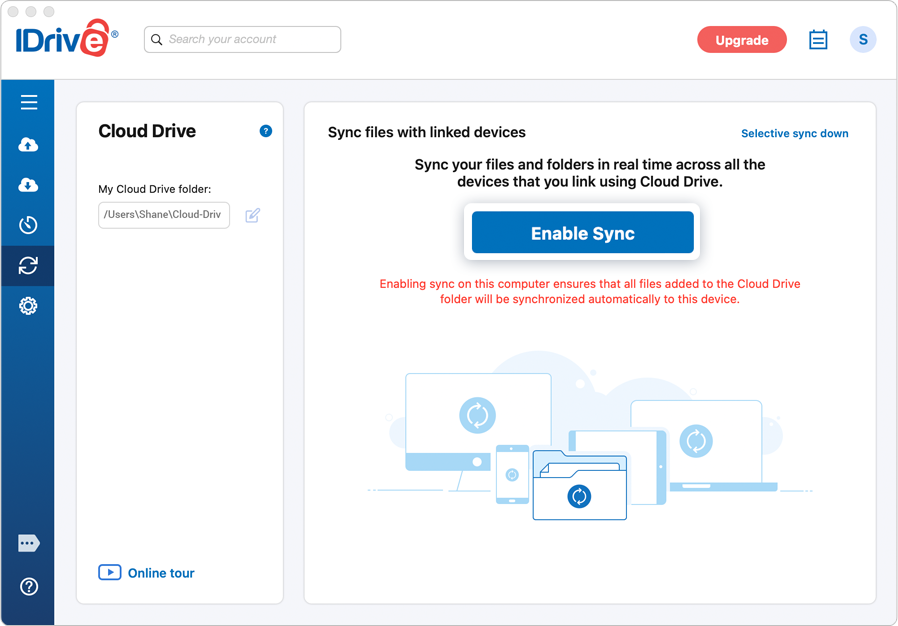Image resolution: width=898 pixels, height=626 pixels.
Task: Open help via the question mark icon
Action: 28,586
